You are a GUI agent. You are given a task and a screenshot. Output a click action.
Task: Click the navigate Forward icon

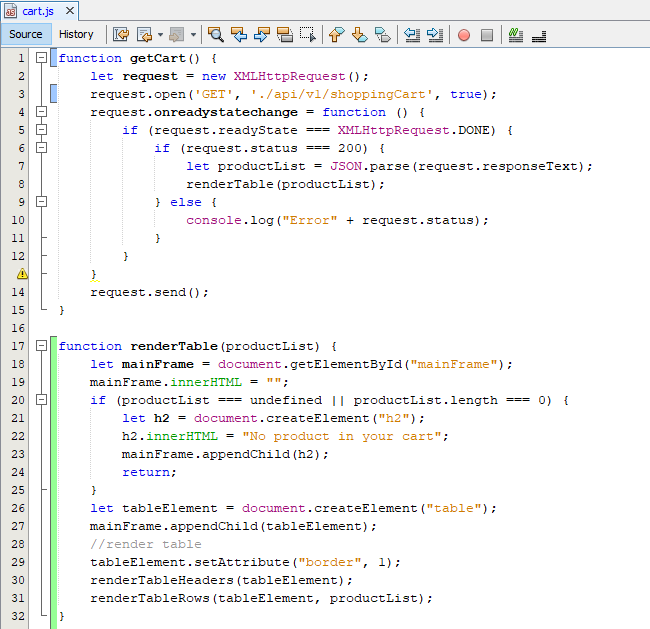[x=177, y=34]
